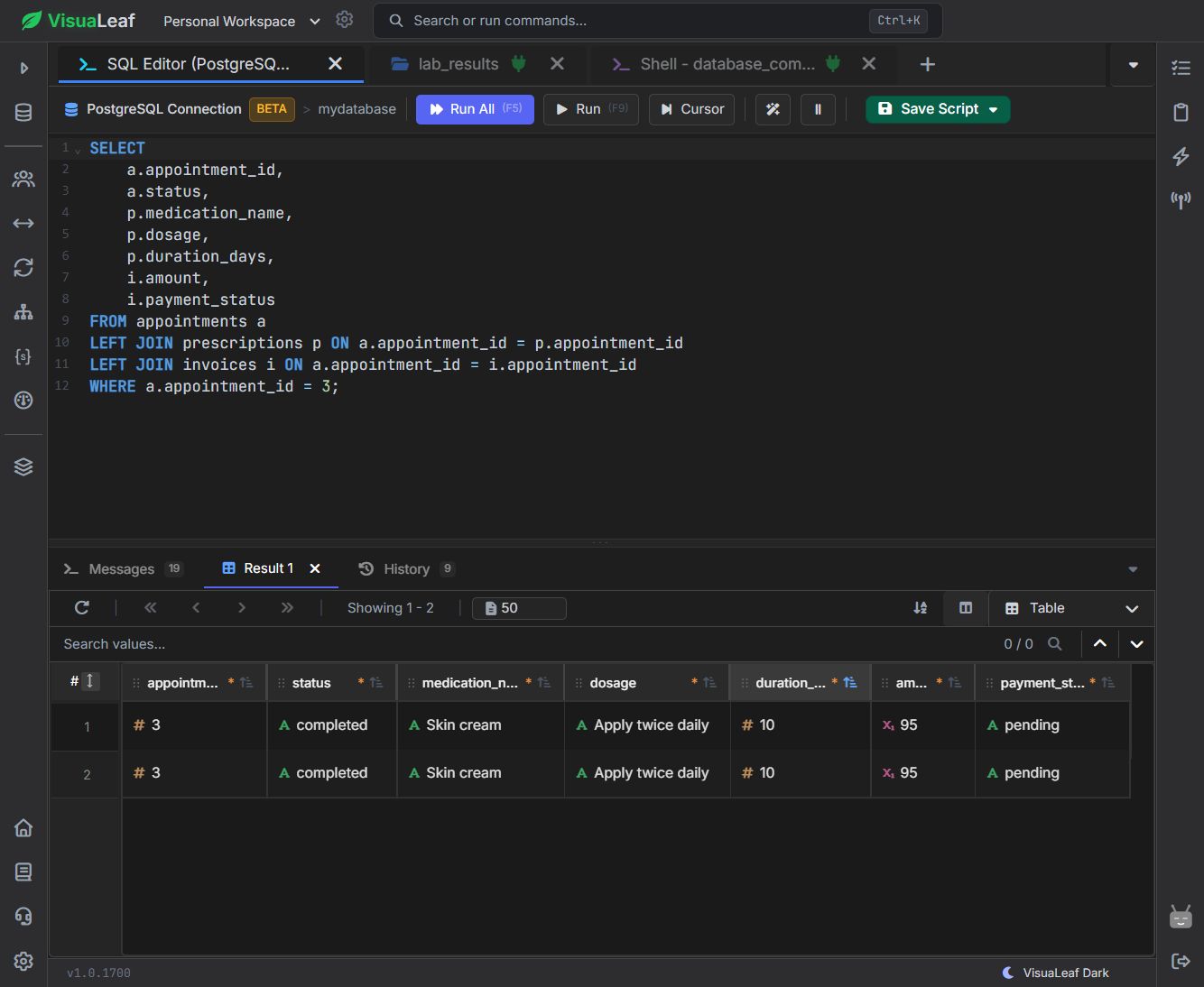The image size is (1204, 987).
Task: Click the horizontal arrows compare icon
Action: pyautogui.click(x=23, y=223)
